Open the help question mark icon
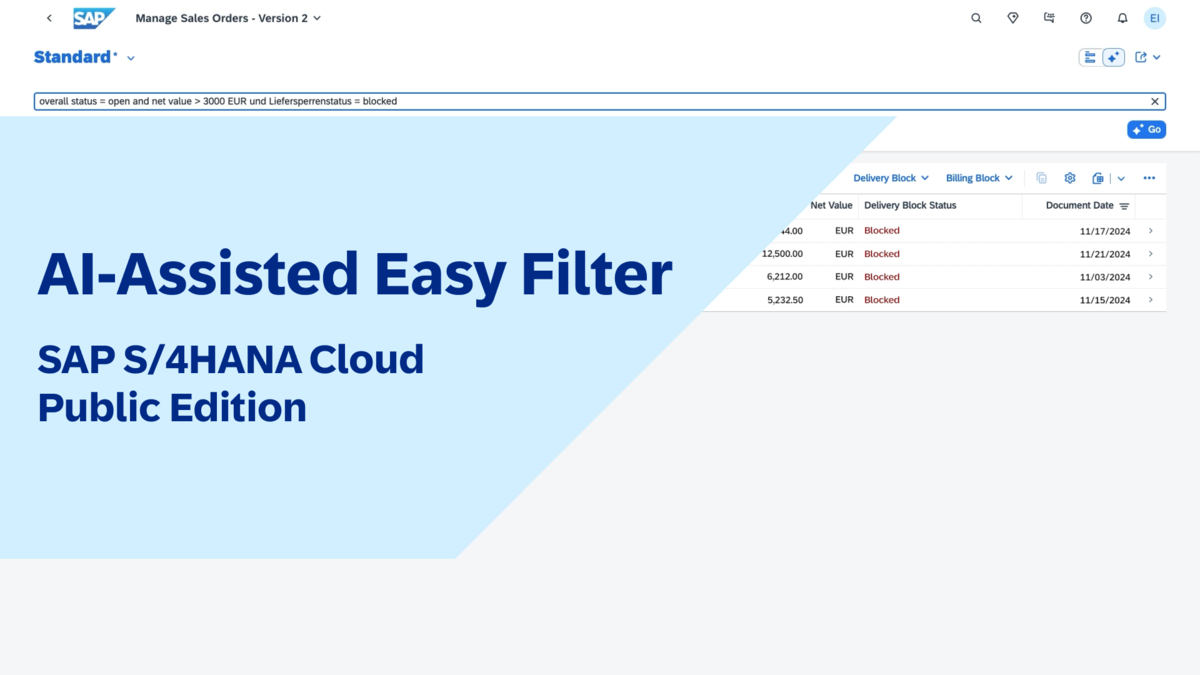Image resolution: width=1200 pixels, height=675 pixels. 1086,18
